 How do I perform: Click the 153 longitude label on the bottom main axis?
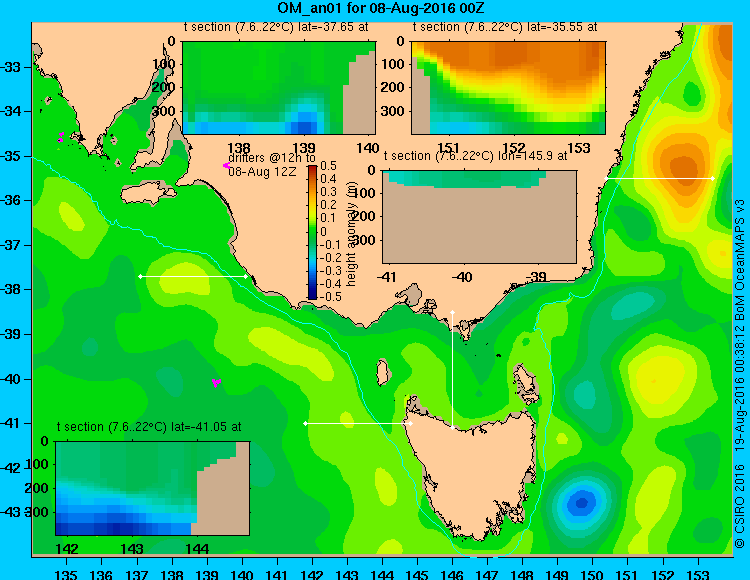(698, 574)
